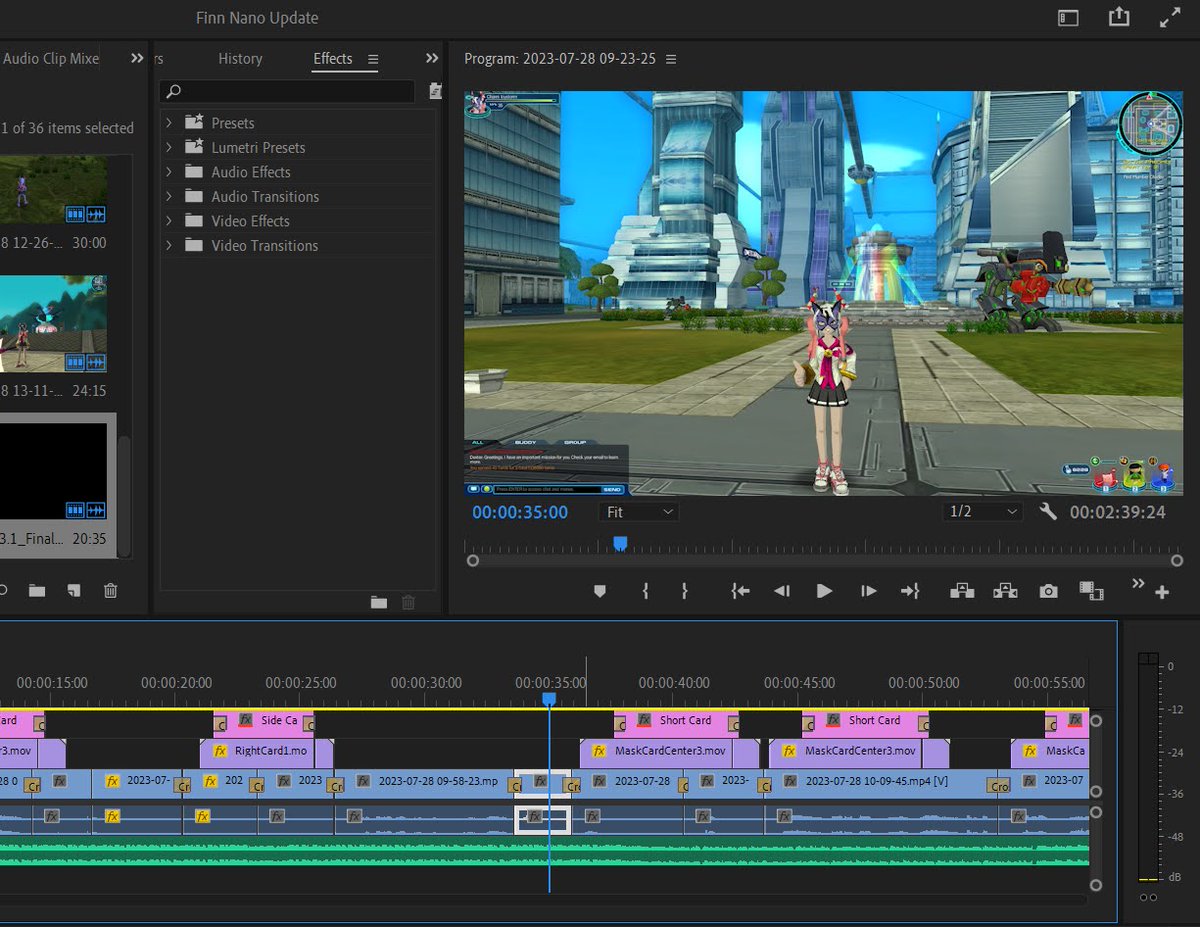Go to Out point button
Screen dimensions: 1200x927
coord(910,591)
